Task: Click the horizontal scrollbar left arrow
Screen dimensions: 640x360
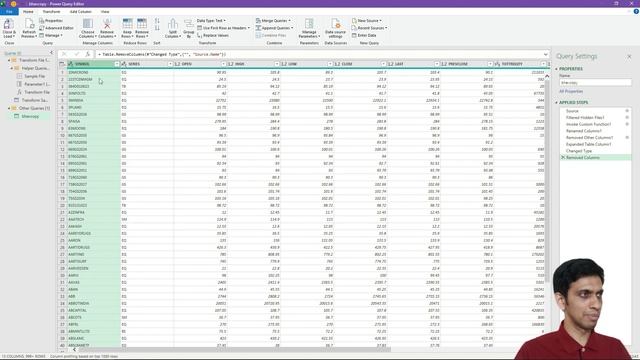Action: pyautogui.click(x=74, y=349)
